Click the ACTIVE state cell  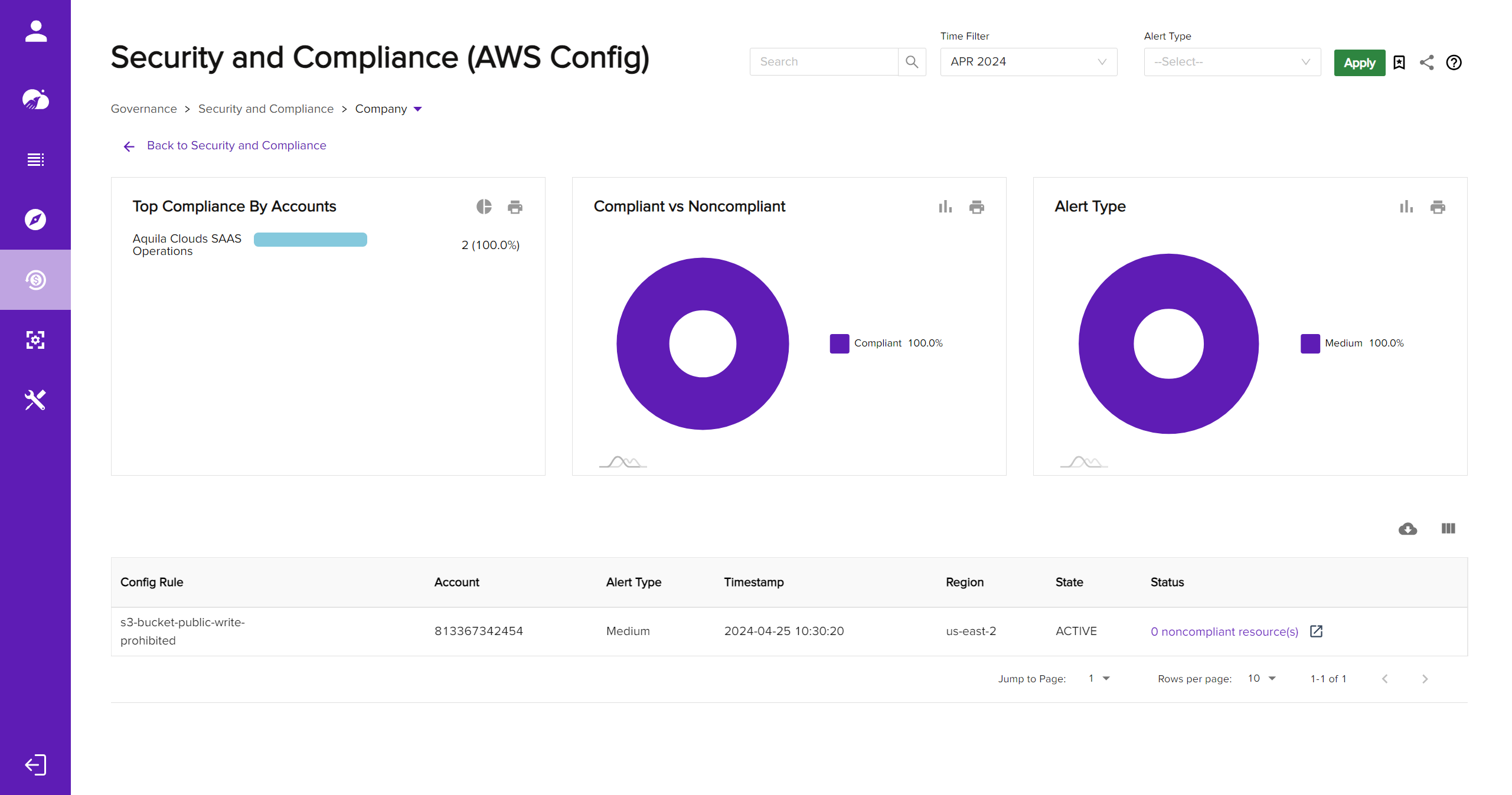point(1076,632)
